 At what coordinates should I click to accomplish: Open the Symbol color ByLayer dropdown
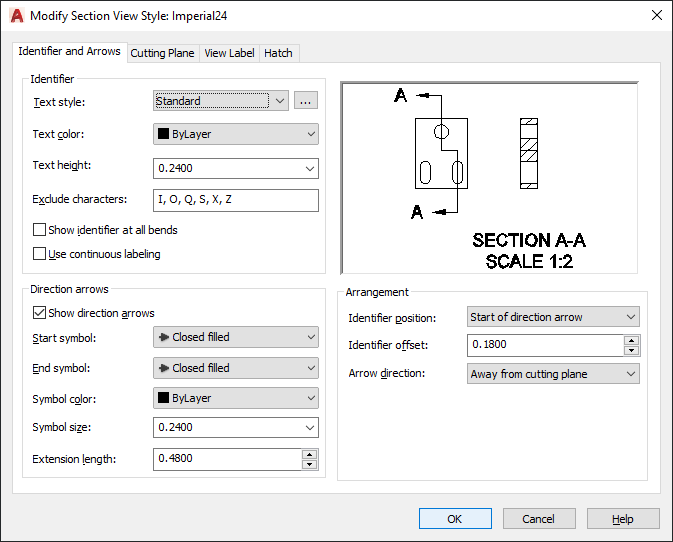click(x=236, y=398)
